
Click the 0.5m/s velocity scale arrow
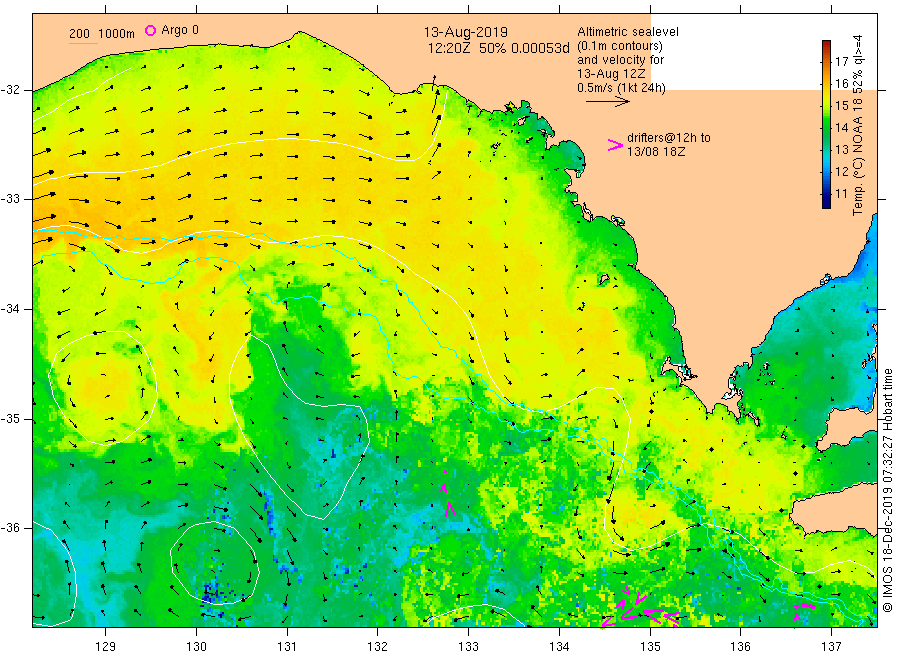[x=608, y=102]
